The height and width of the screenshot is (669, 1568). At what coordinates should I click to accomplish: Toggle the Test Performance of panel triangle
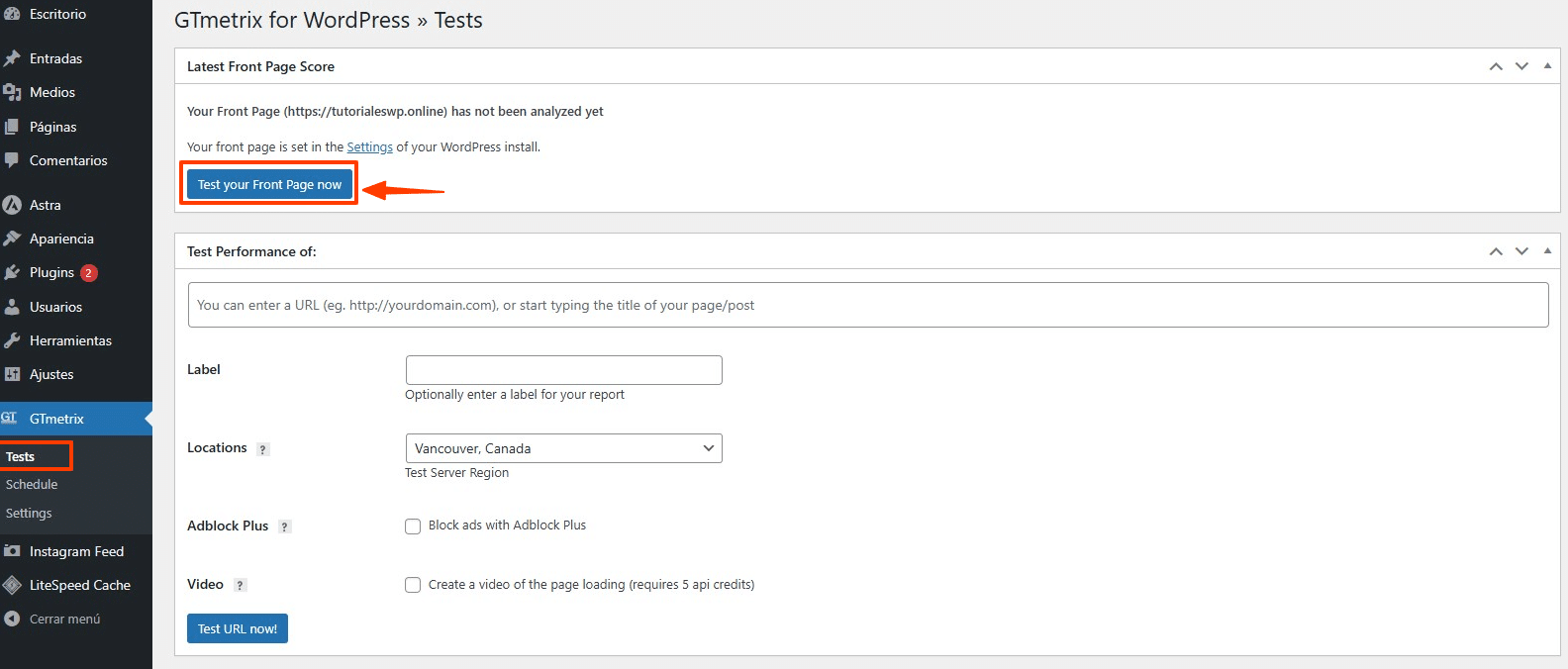coord(1547,251)
